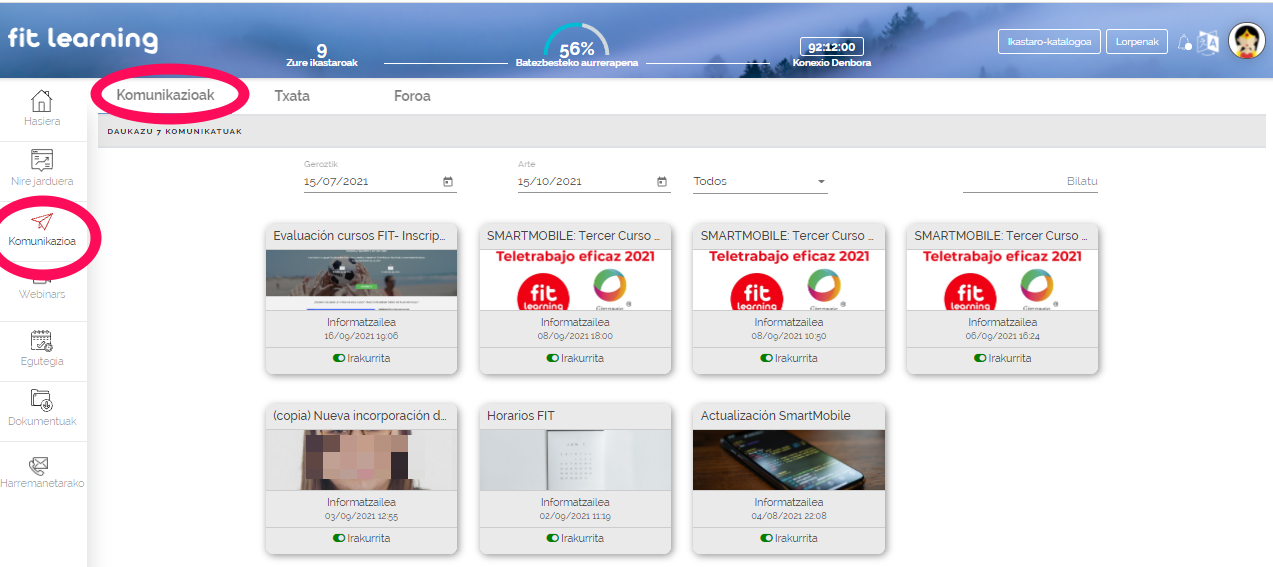
Task: Open the Harremanetarako contact icon
Action: coord(42,465)
